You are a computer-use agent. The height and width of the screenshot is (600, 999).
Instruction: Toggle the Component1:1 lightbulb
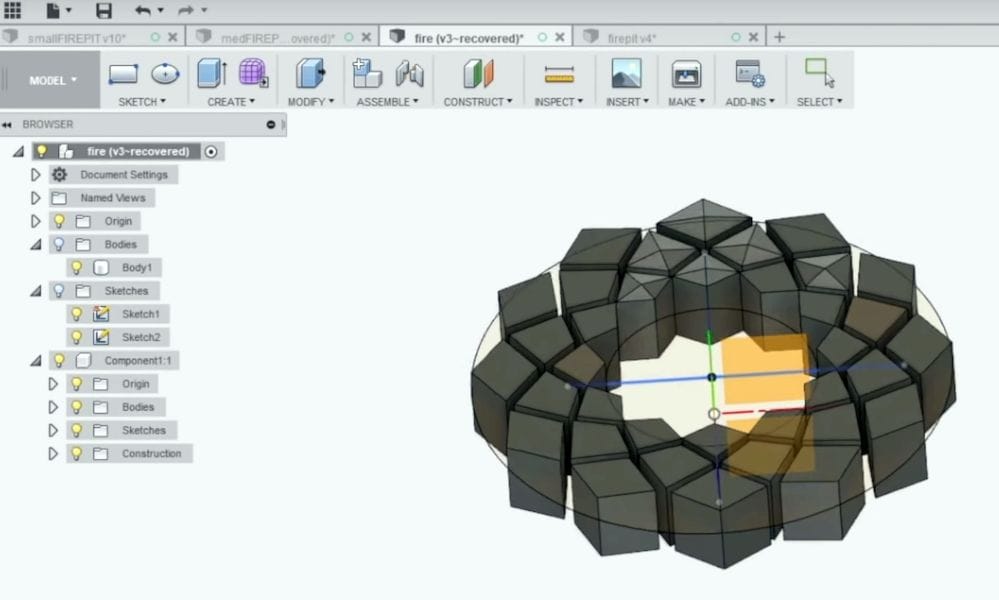click(59, 360)
